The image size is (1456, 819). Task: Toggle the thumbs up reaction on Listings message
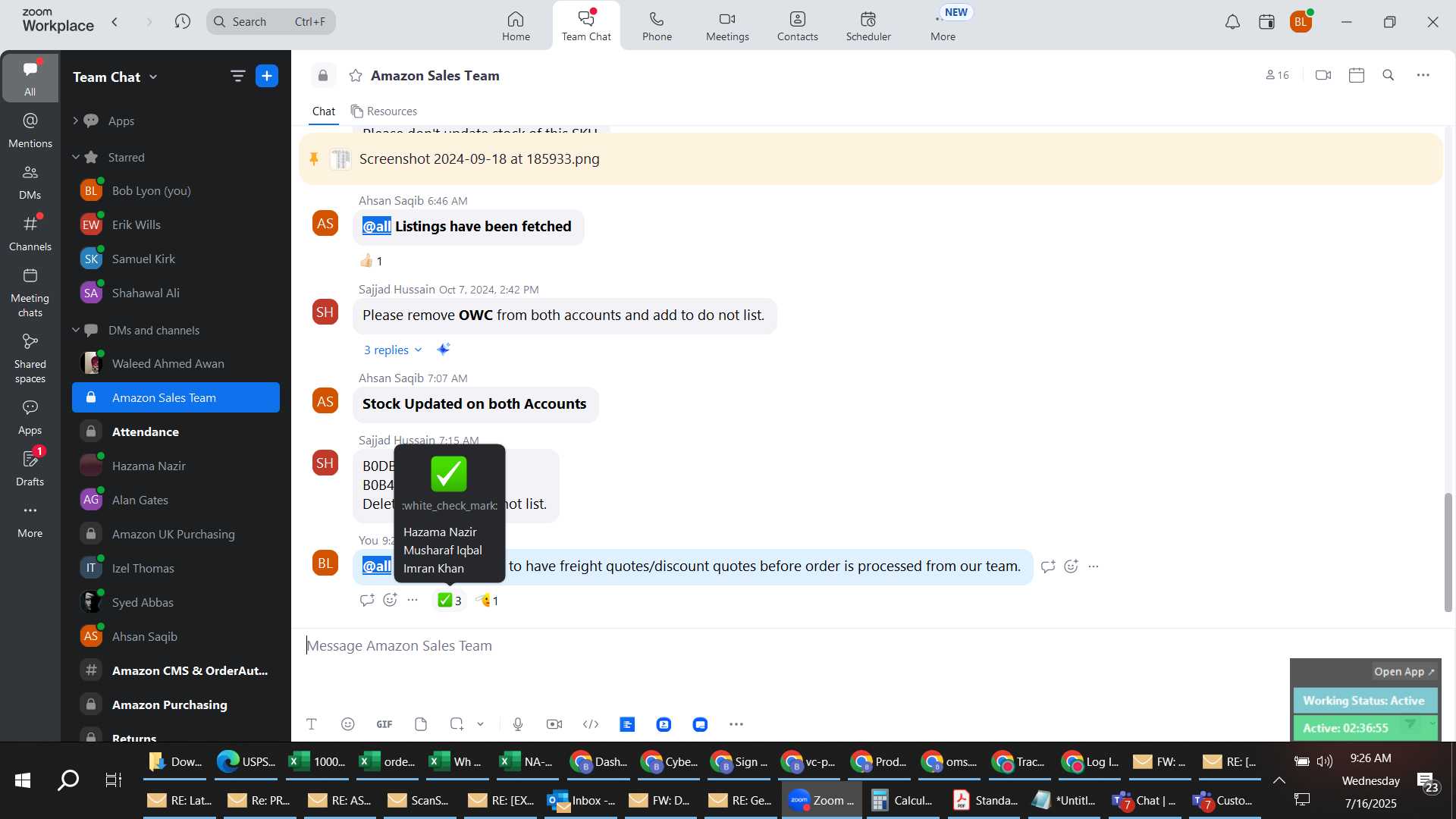(x=371, y=261)
